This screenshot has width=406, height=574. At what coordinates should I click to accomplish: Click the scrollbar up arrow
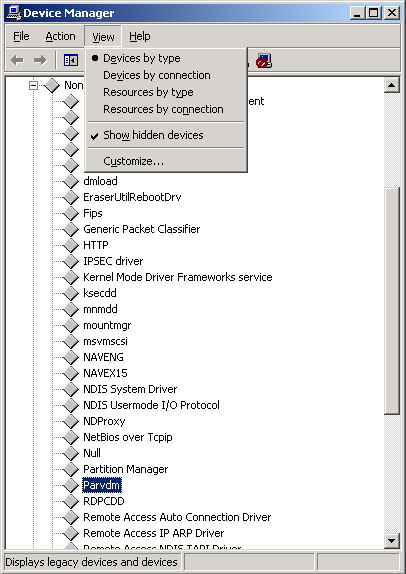click(391, 86)
